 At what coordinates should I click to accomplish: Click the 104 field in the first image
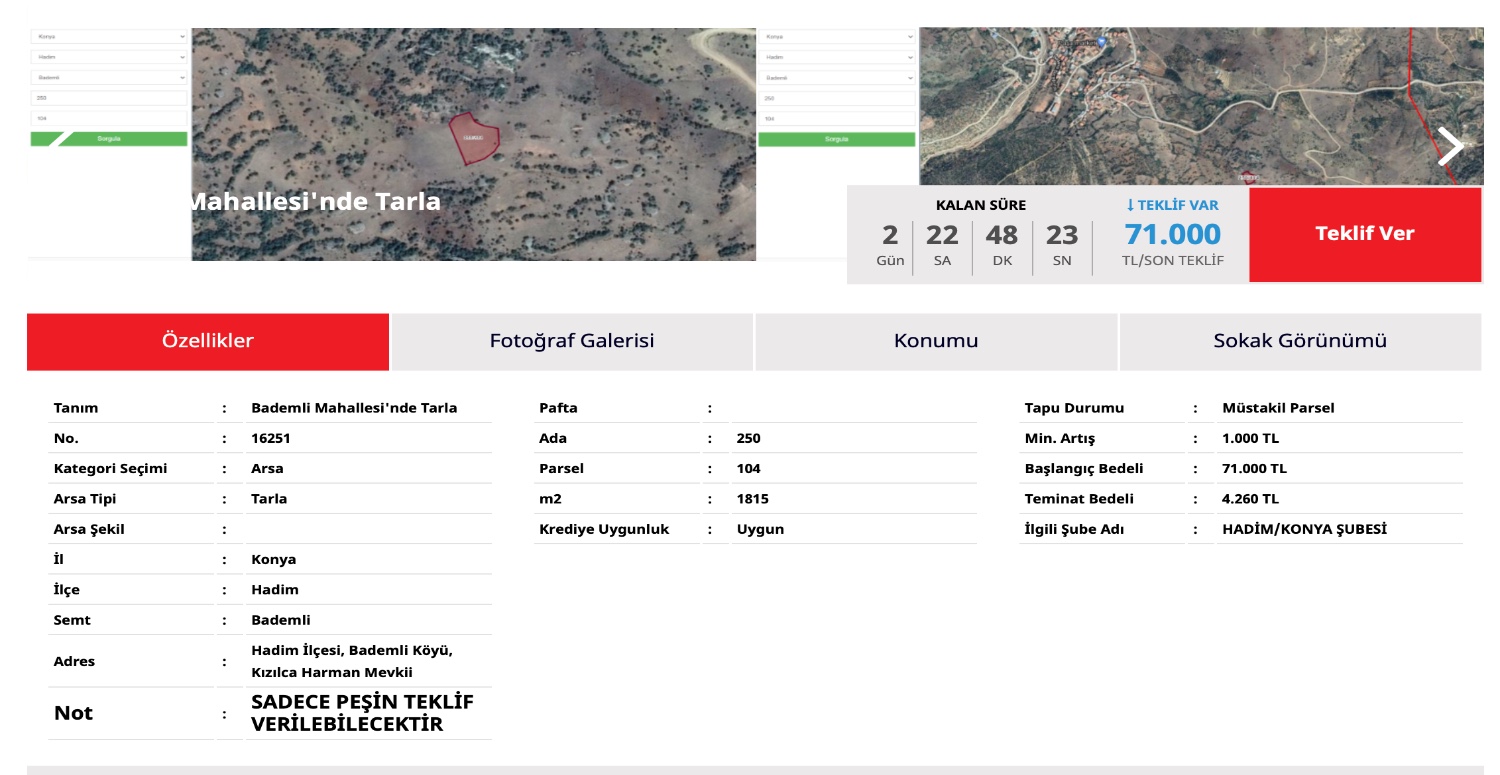click(109, 119)
